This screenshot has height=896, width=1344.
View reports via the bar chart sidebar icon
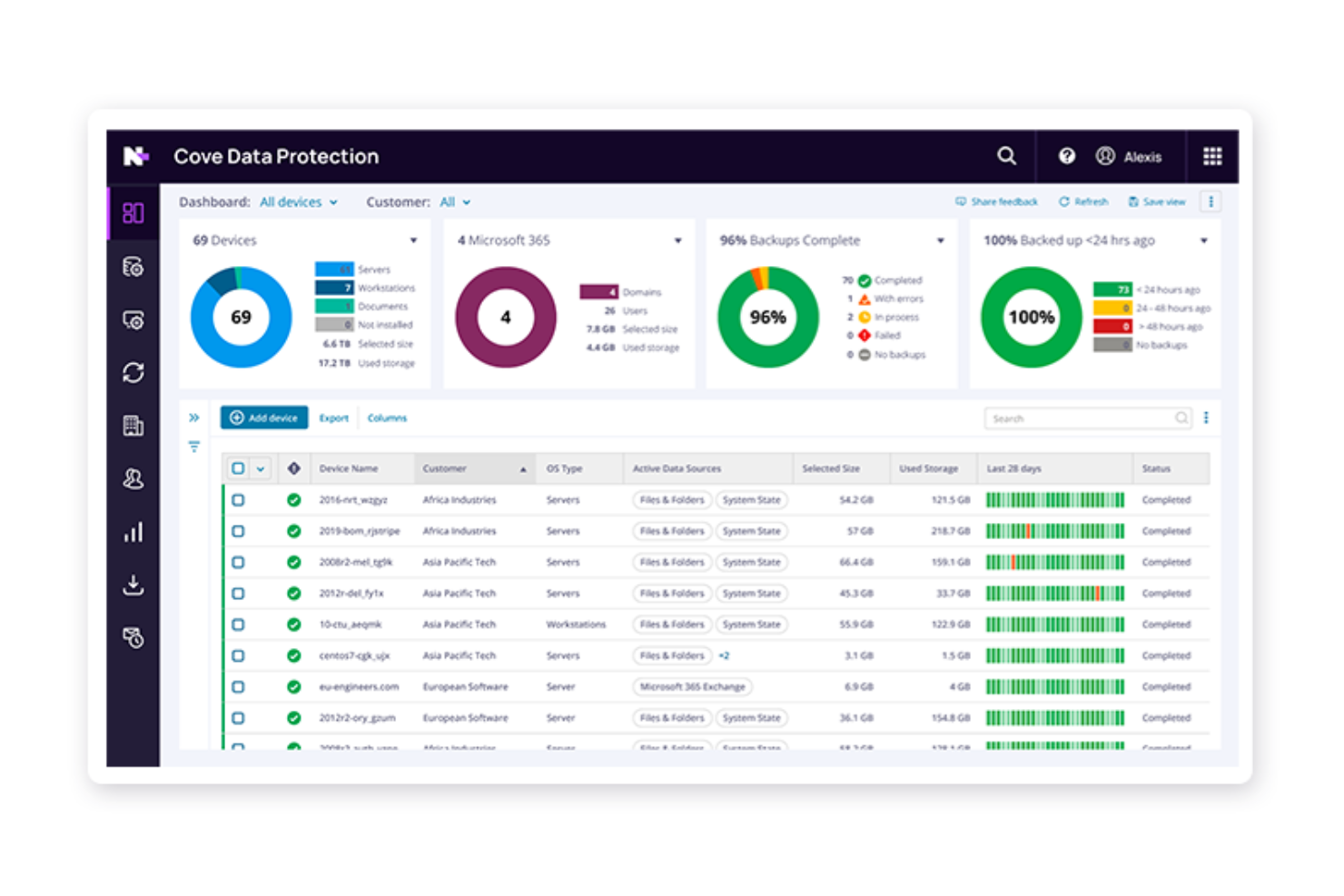(133, 532)
